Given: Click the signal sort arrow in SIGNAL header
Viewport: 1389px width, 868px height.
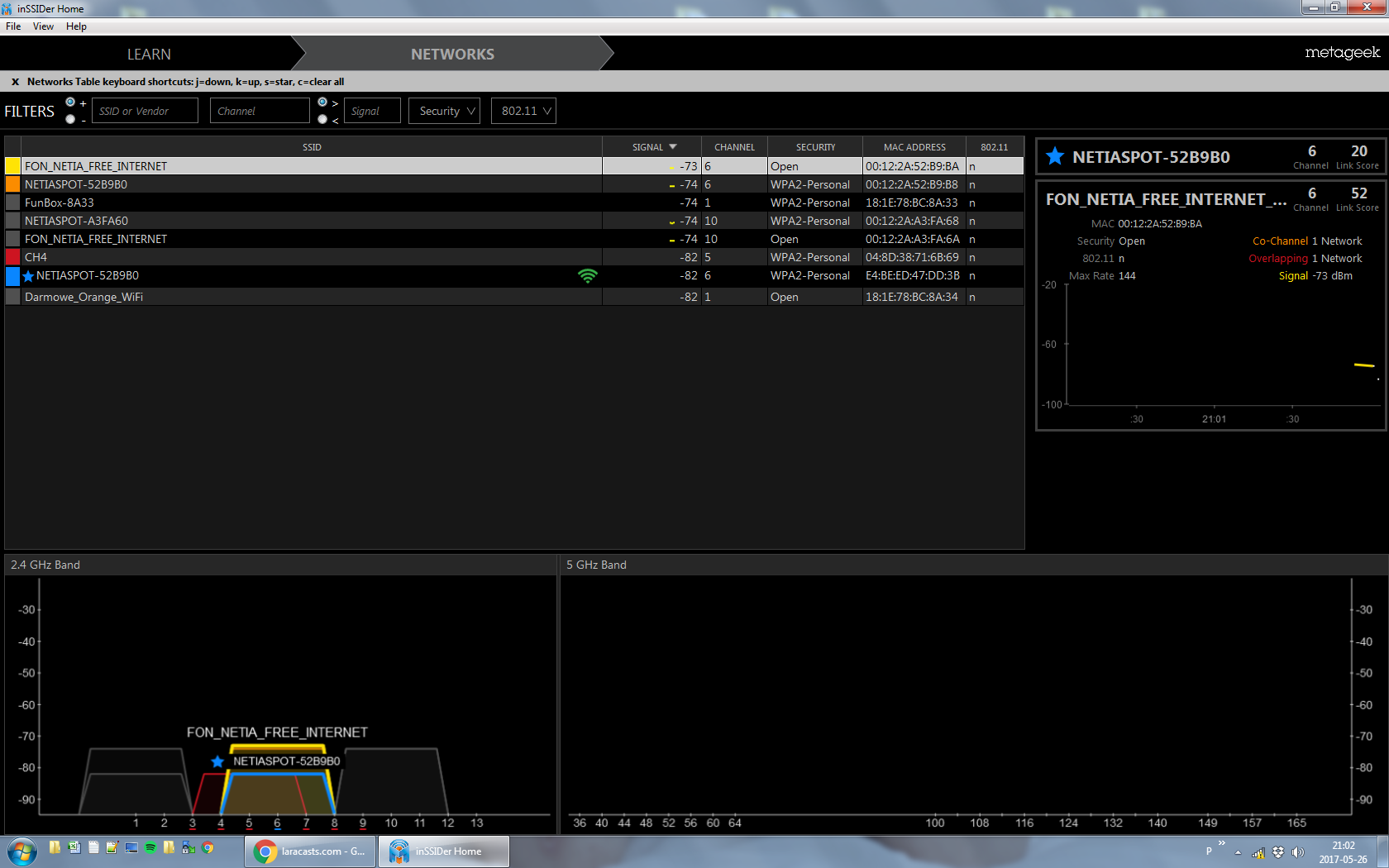Looking at the screenshot, I should tap(673, 147).
